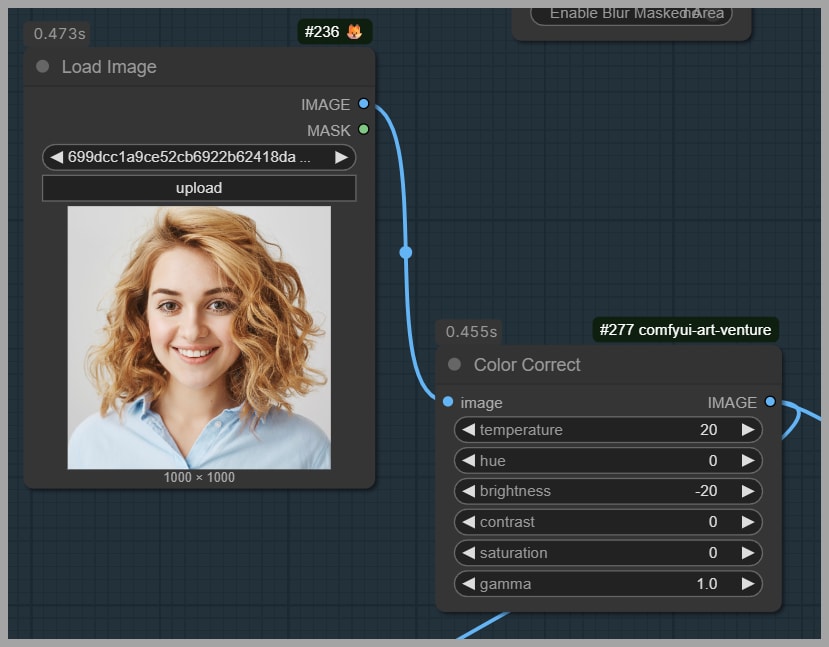The image size is (829, 647).
Task: Click the saturation slider field
Action: [608, 553]
